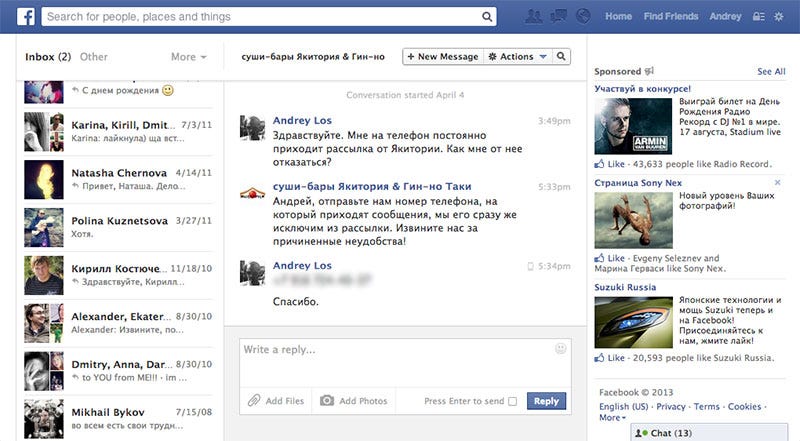This screenshot has width=800, height=441.
Task: Click the paperclip Add Files icon
Action: (254, 401)
